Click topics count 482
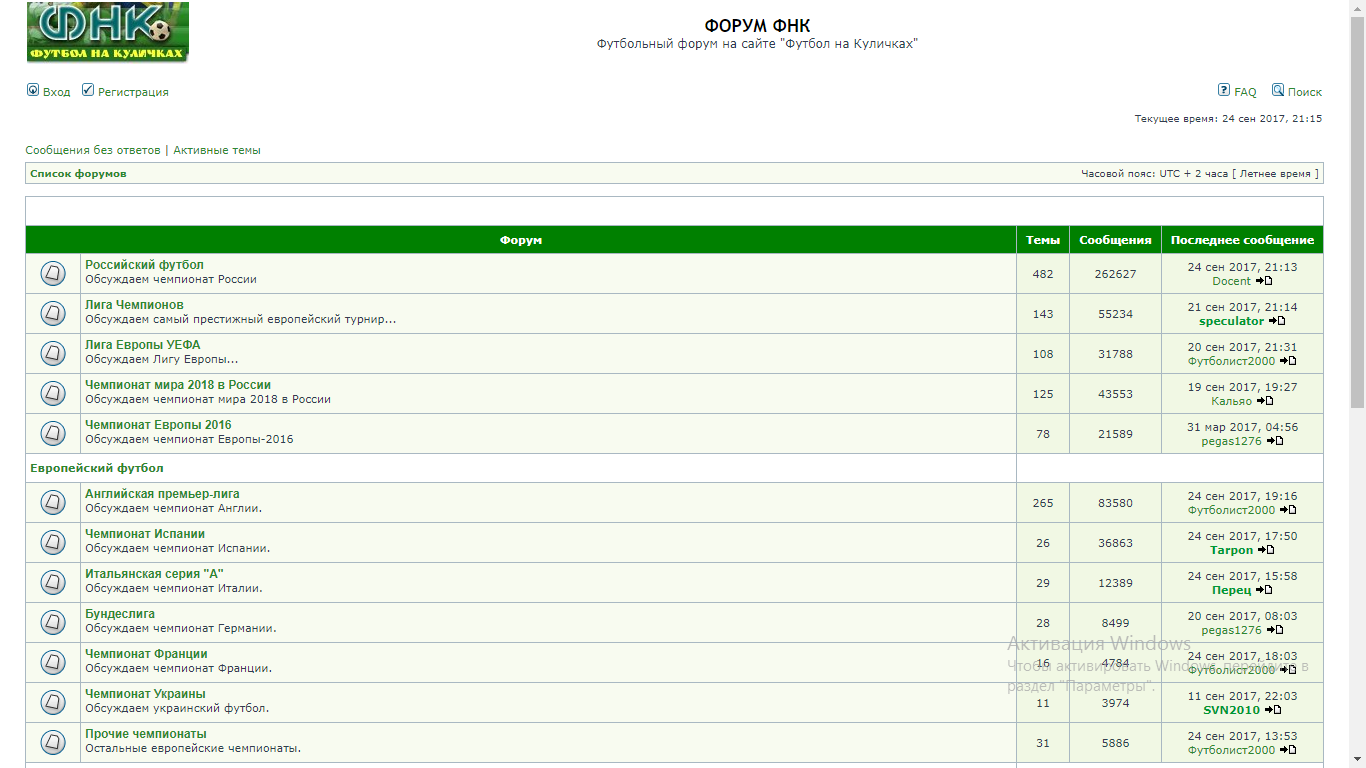The height and width of the screenshot is (768, 1366). click(x=1043, y=274)
